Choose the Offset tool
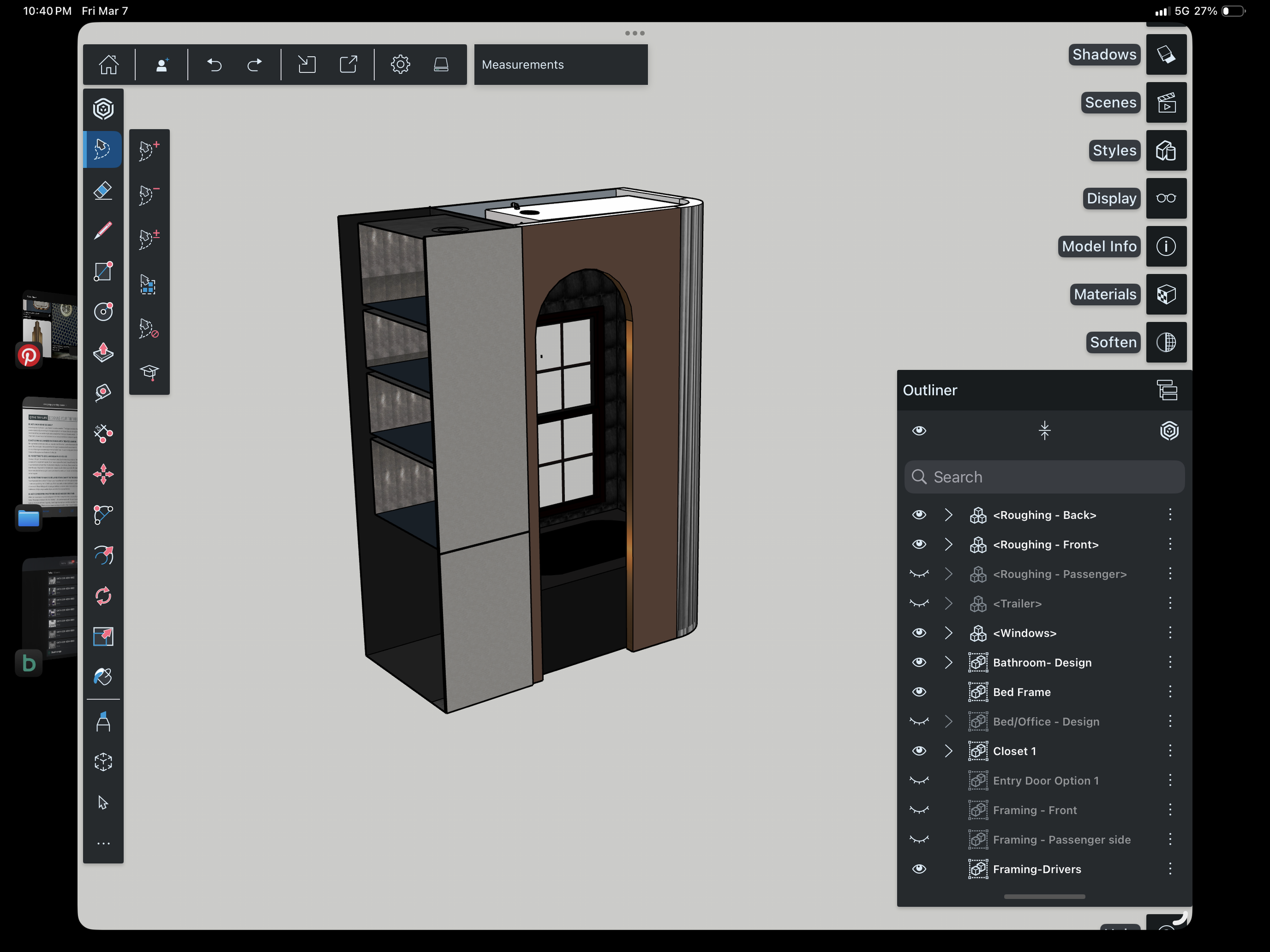 click(103, 555)
